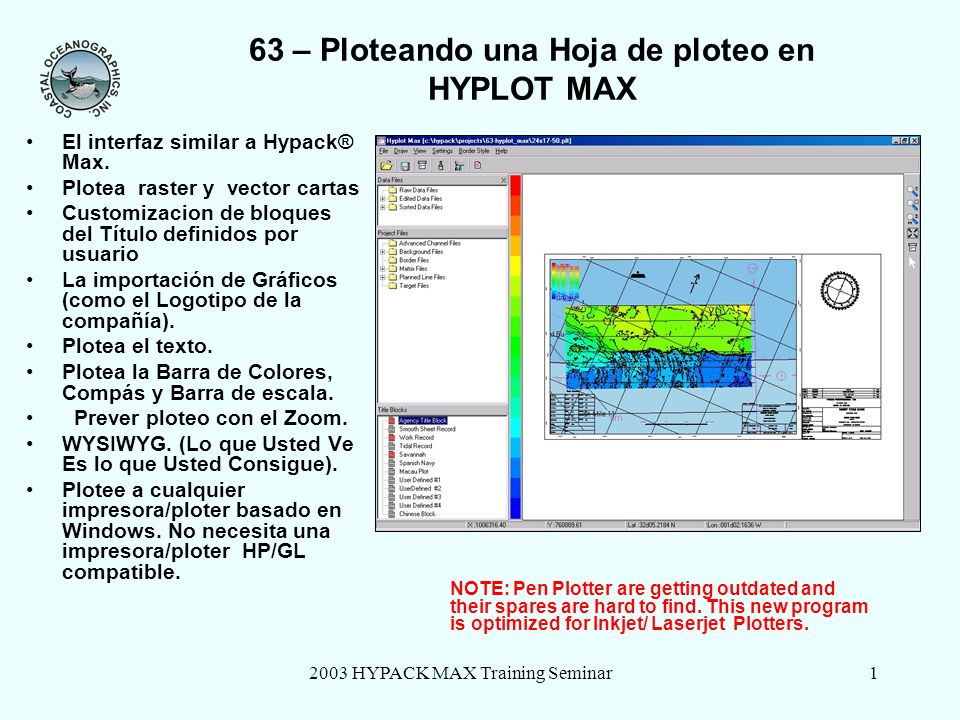Click the Y coordinate status bar field
This screenshot has height=720, width=960.
[583, 525]
